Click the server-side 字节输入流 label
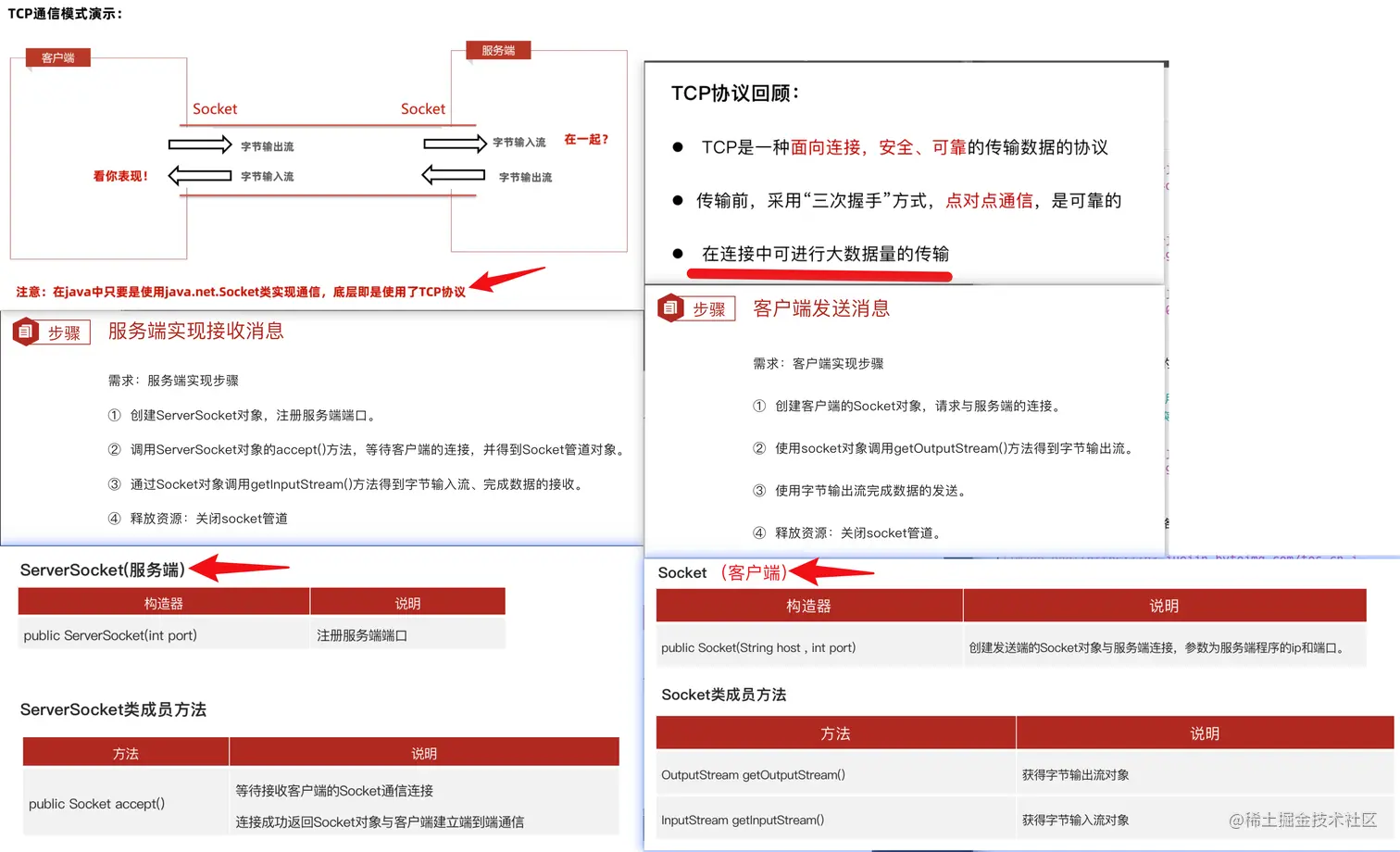Viewport: 1400px width, 852px height. 519,143
